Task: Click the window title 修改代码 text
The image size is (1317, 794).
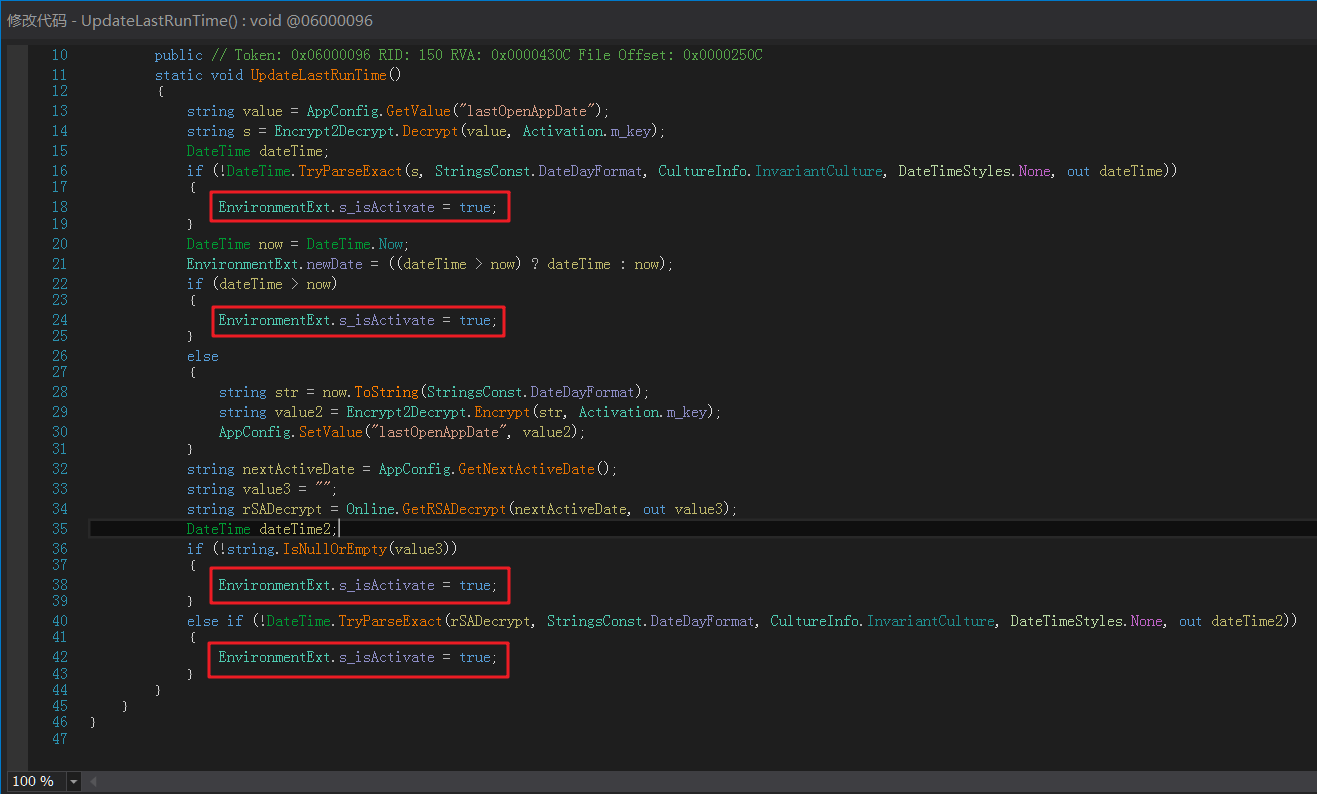Action: coord(38,20)
